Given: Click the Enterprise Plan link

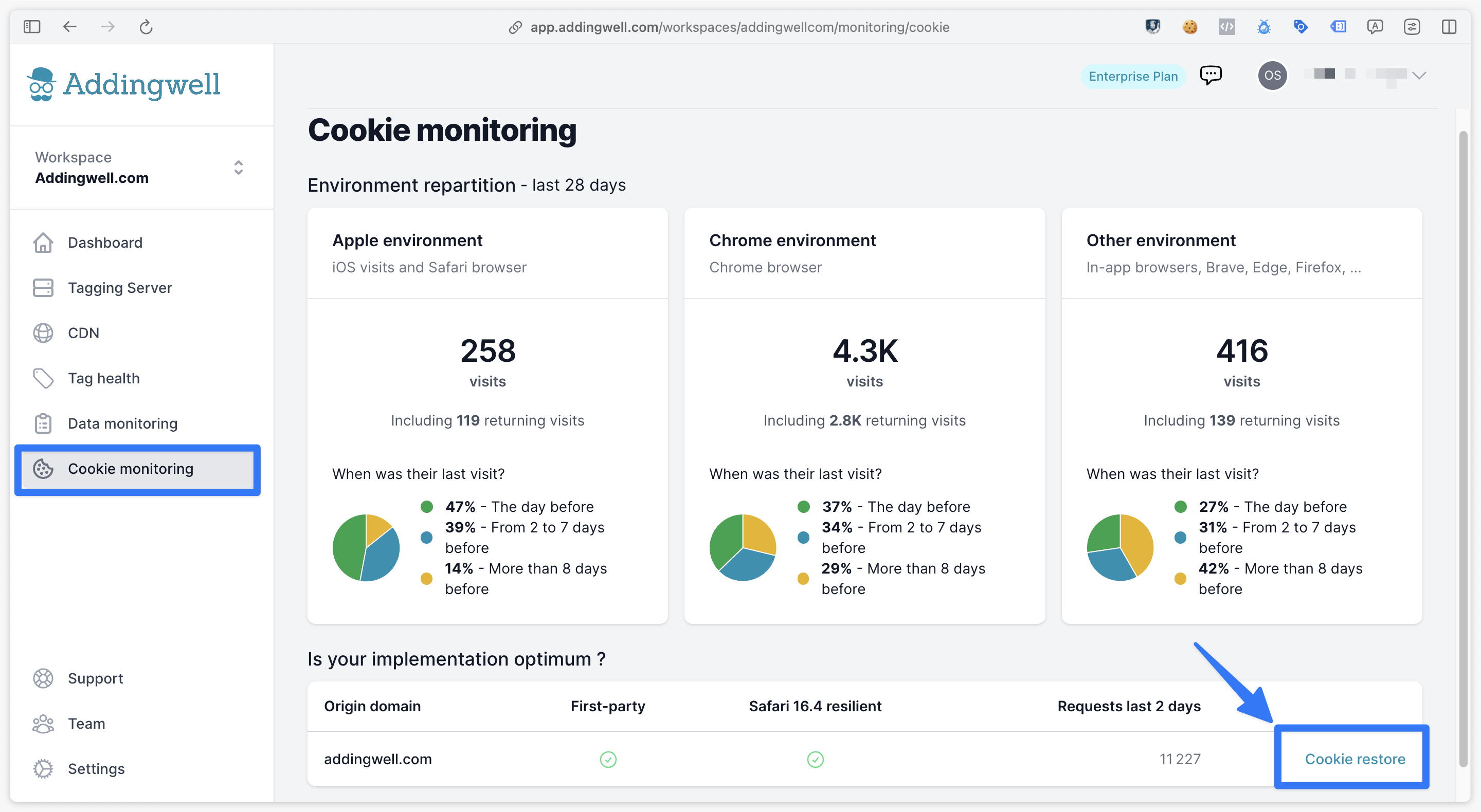Looking at the screenshot, I should point(1131,75).
